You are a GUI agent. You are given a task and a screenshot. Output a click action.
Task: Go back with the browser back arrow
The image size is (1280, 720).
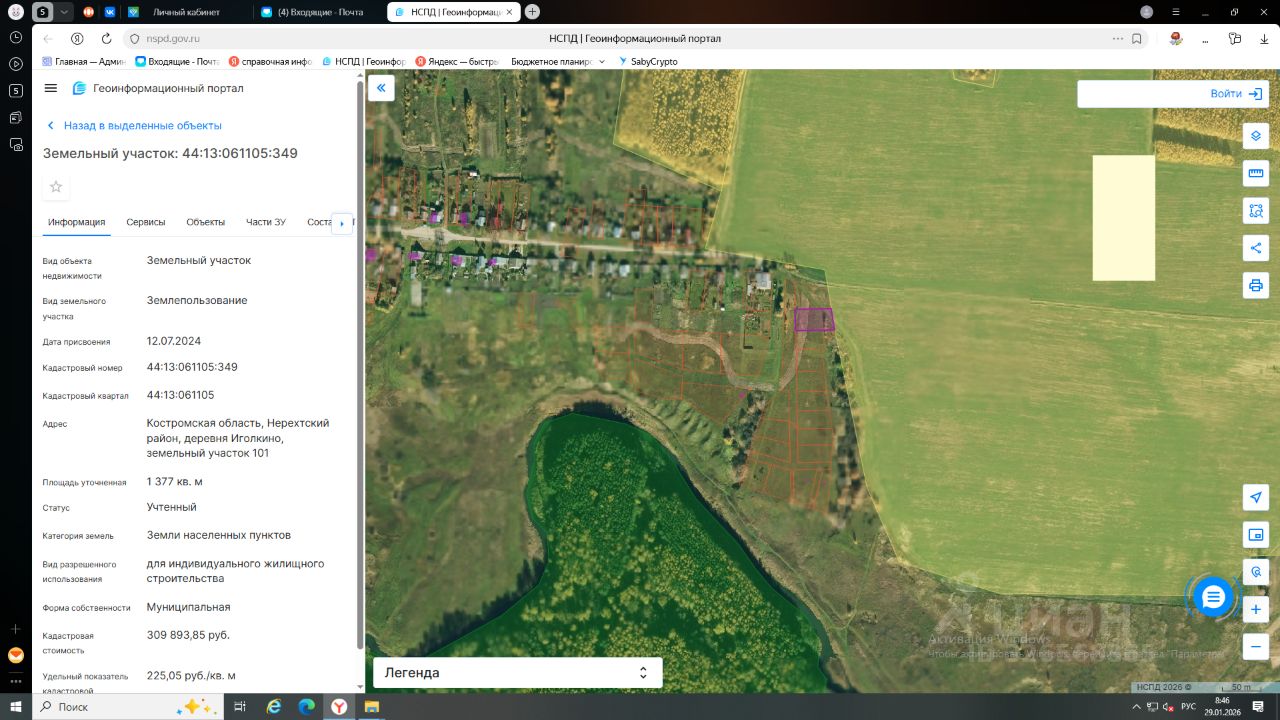coord(48,39)
